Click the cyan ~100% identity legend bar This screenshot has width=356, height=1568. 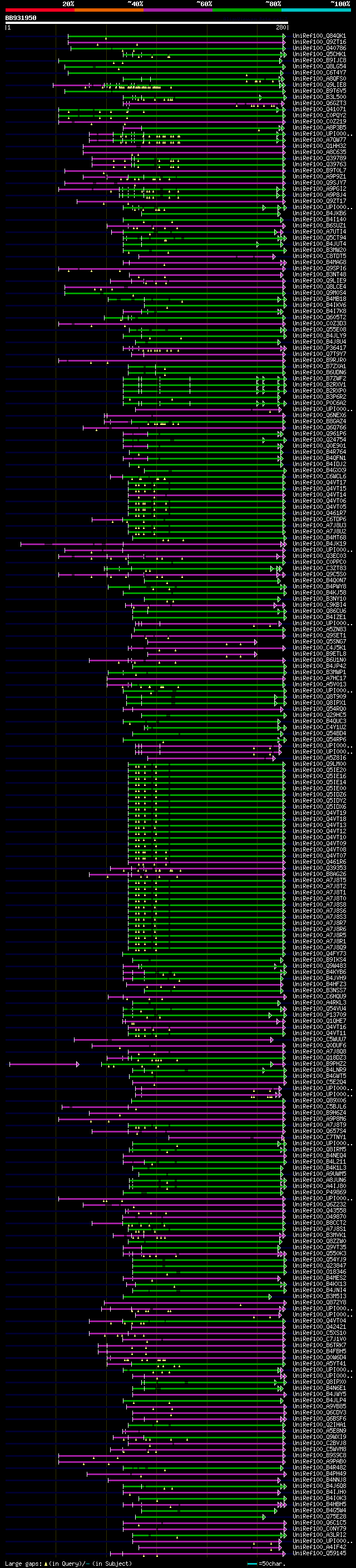317,10
